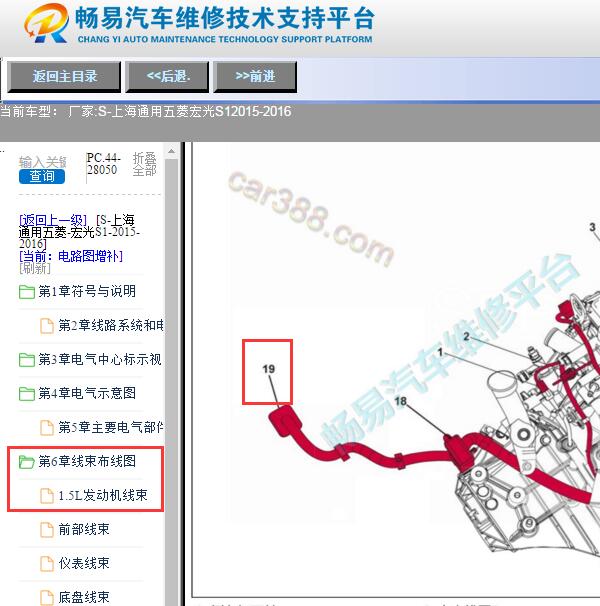The width and height of the screenshot is (600, 606).
Task: Open 前部线束 document entry
Action: (84, 529)
